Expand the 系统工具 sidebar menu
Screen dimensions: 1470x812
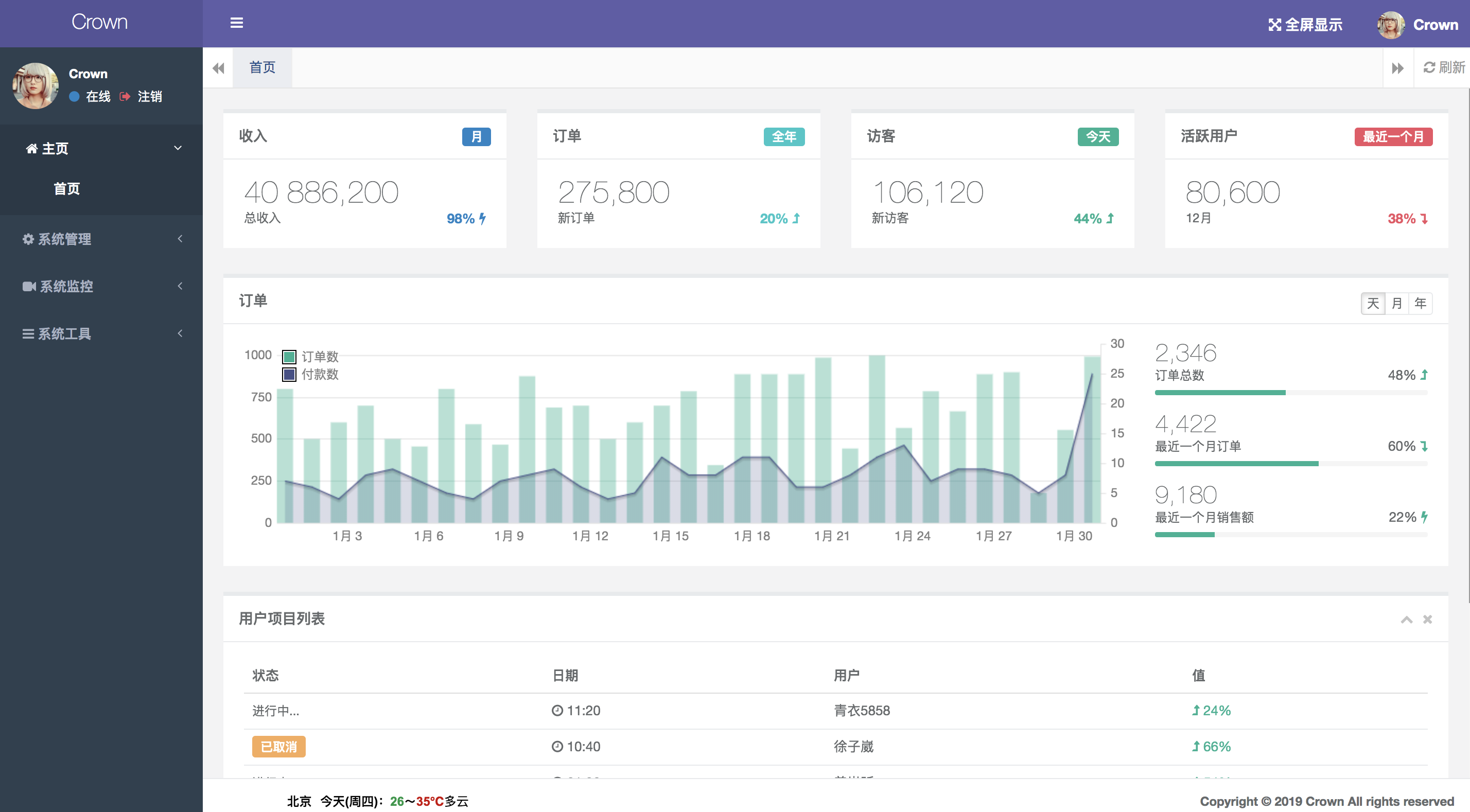pos(101,333)
